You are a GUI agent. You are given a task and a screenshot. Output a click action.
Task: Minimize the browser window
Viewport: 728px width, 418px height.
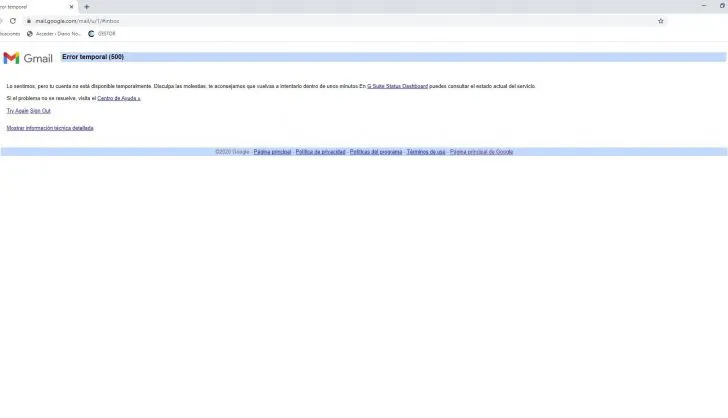coord(704,6)
